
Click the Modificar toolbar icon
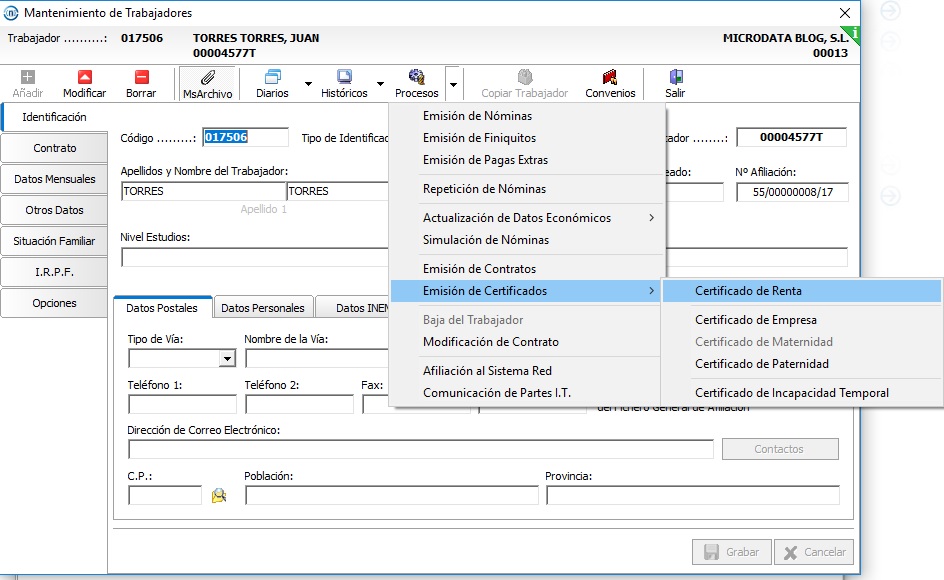click(85, 77)
